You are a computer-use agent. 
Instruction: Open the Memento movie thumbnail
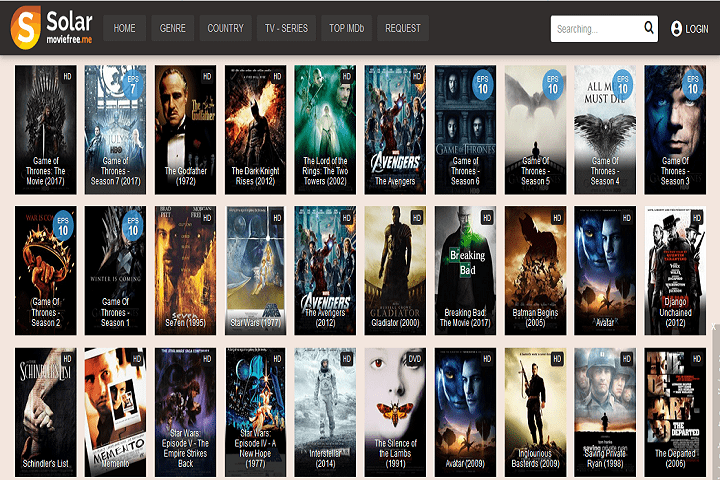tap(115, 412)
